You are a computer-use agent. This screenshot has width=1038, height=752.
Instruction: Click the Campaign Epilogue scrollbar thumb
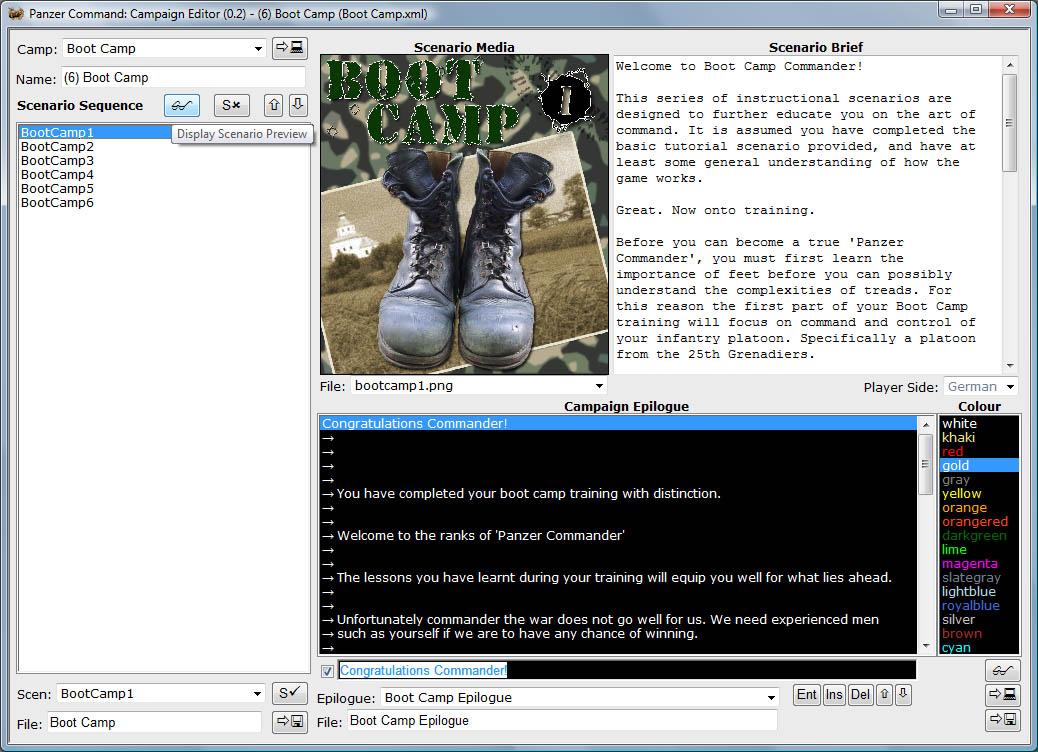[925, 465]
